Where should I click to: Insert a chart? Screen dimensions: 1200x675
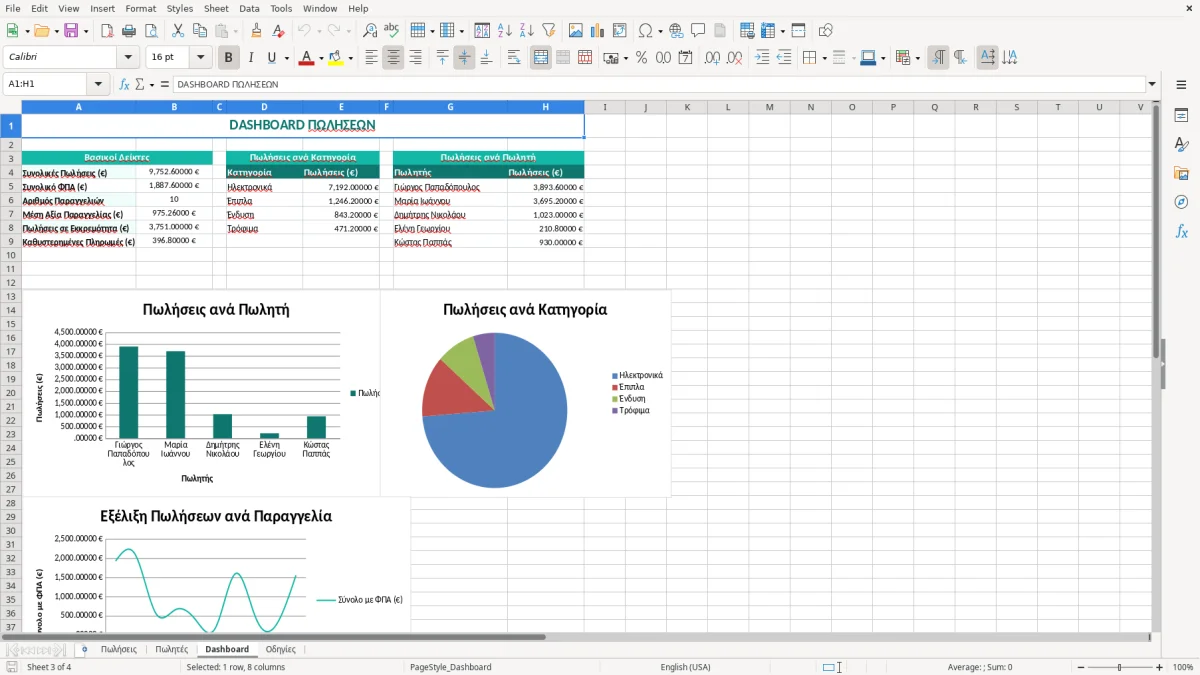[598, 31]
